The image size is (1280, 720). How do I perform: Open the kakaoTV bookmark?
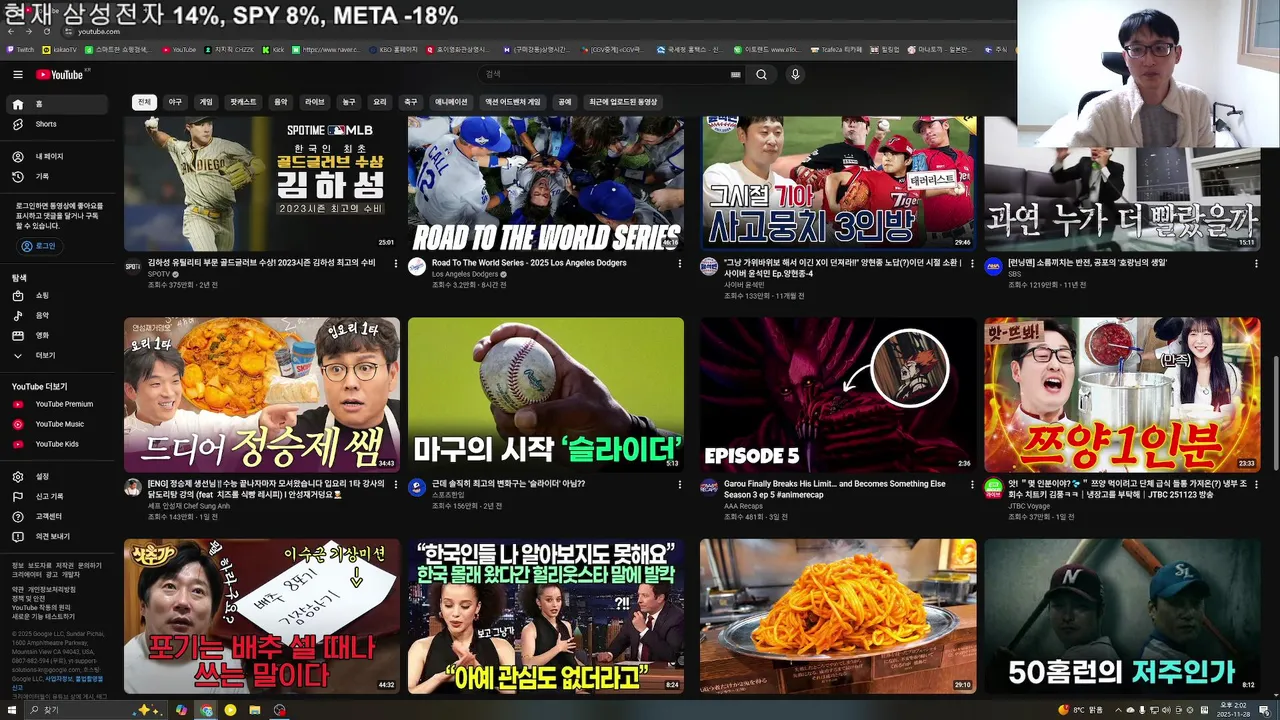(60, 49)
